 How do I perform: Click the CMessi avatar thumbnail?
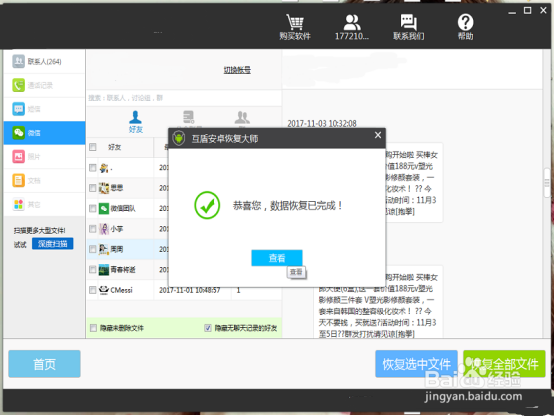pos(104,290)
